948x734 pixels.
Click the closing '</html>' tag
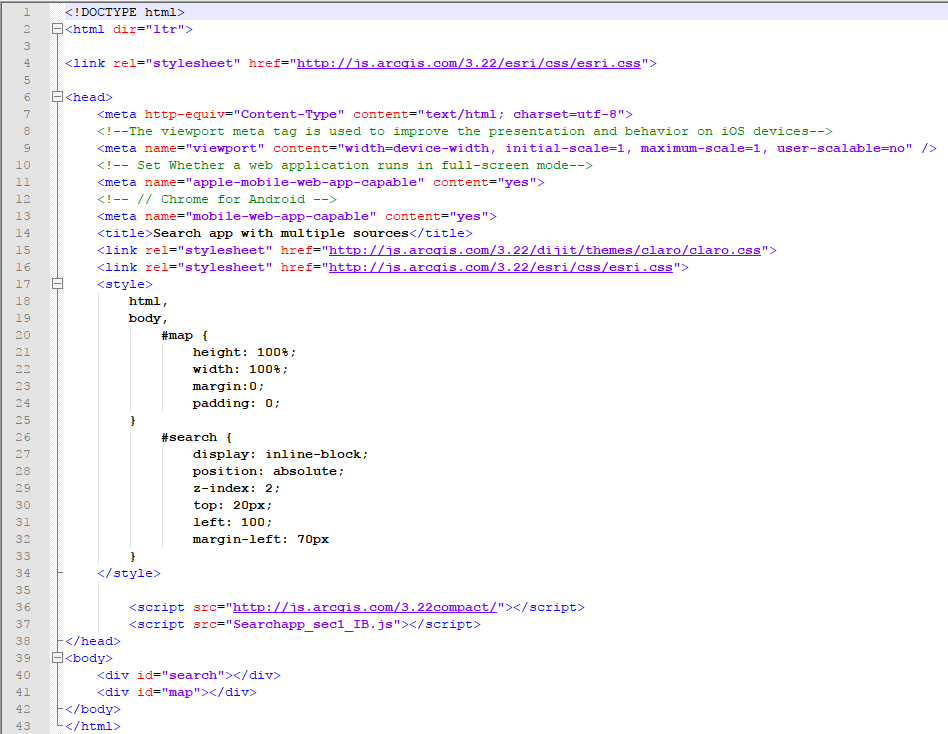pos(93,726)
